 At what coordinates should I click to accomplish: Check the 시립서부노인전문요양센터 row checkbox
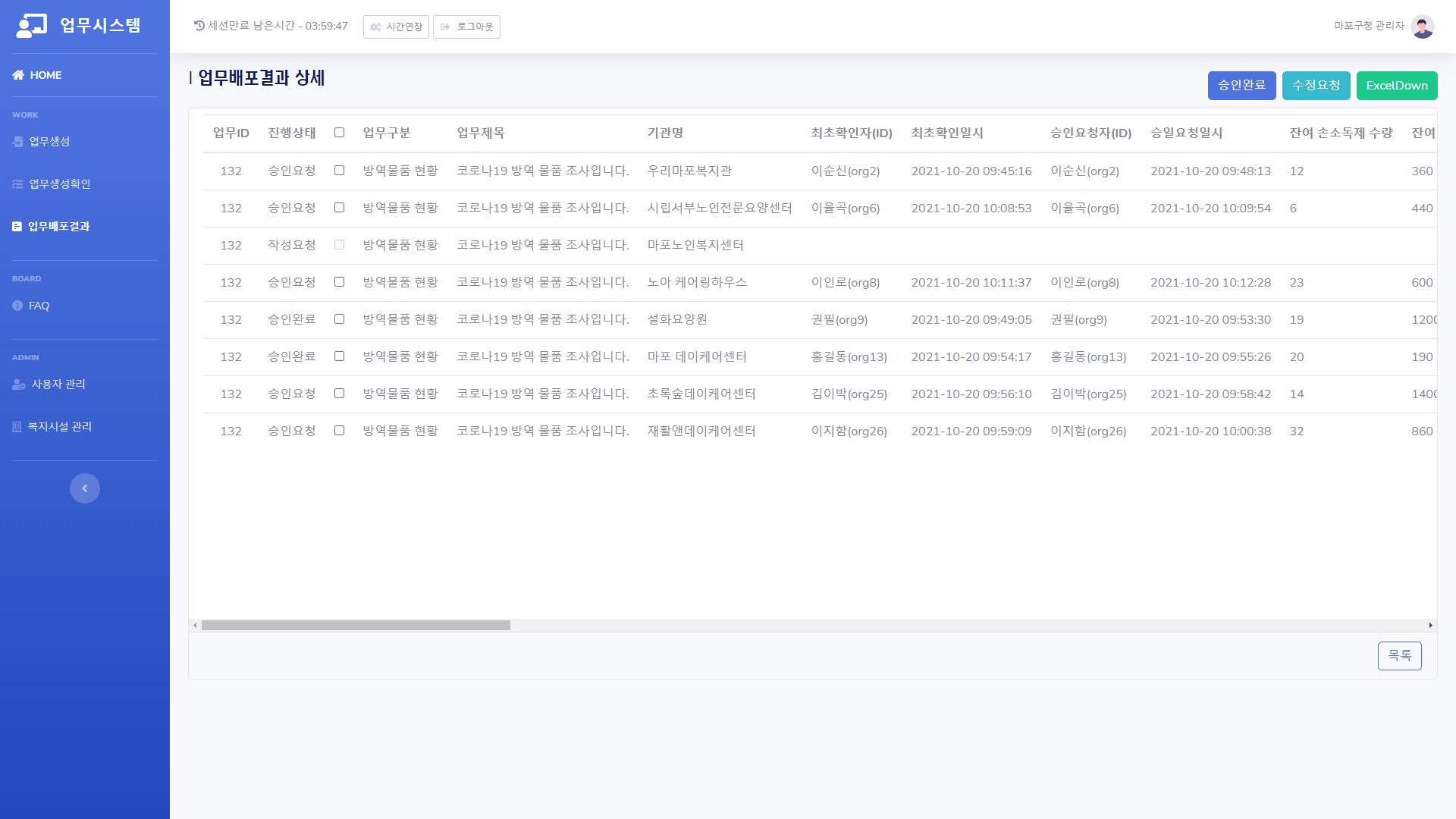[340, 208]
